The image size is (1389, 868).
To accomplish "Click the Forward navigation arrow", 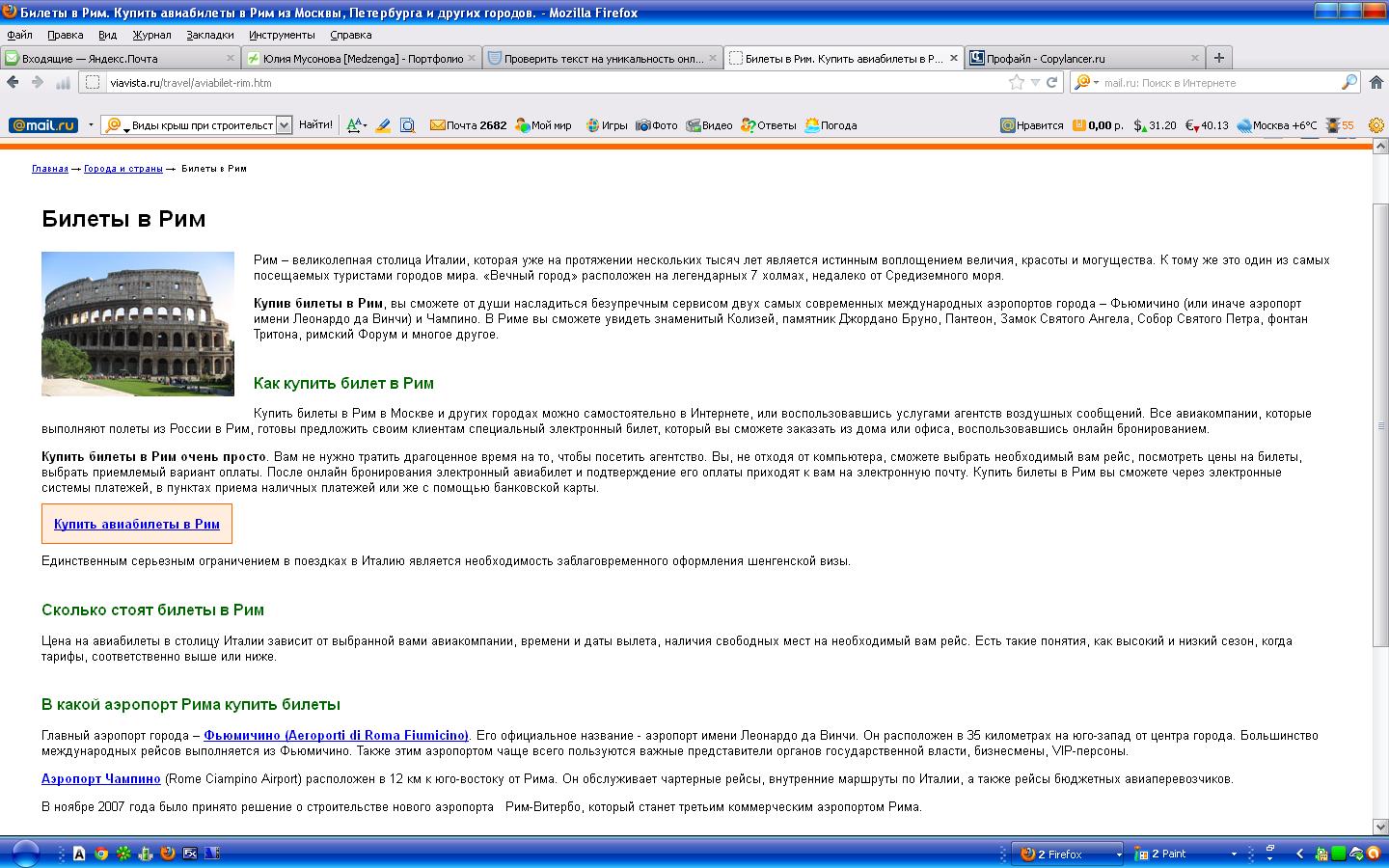I will pos(38,82).
